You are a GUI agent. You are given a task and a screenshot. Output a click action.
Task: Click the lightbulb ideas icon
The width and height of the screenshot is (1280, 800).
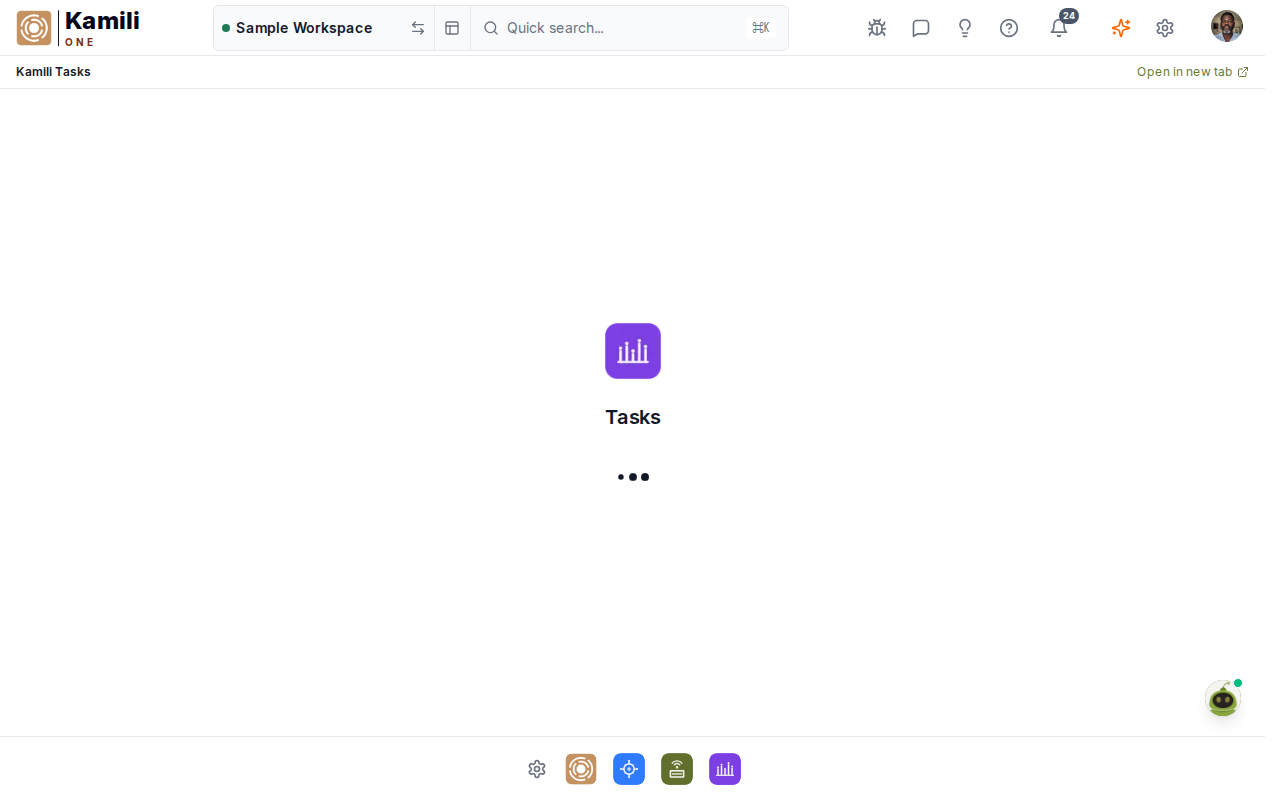[x=965, y=28]
